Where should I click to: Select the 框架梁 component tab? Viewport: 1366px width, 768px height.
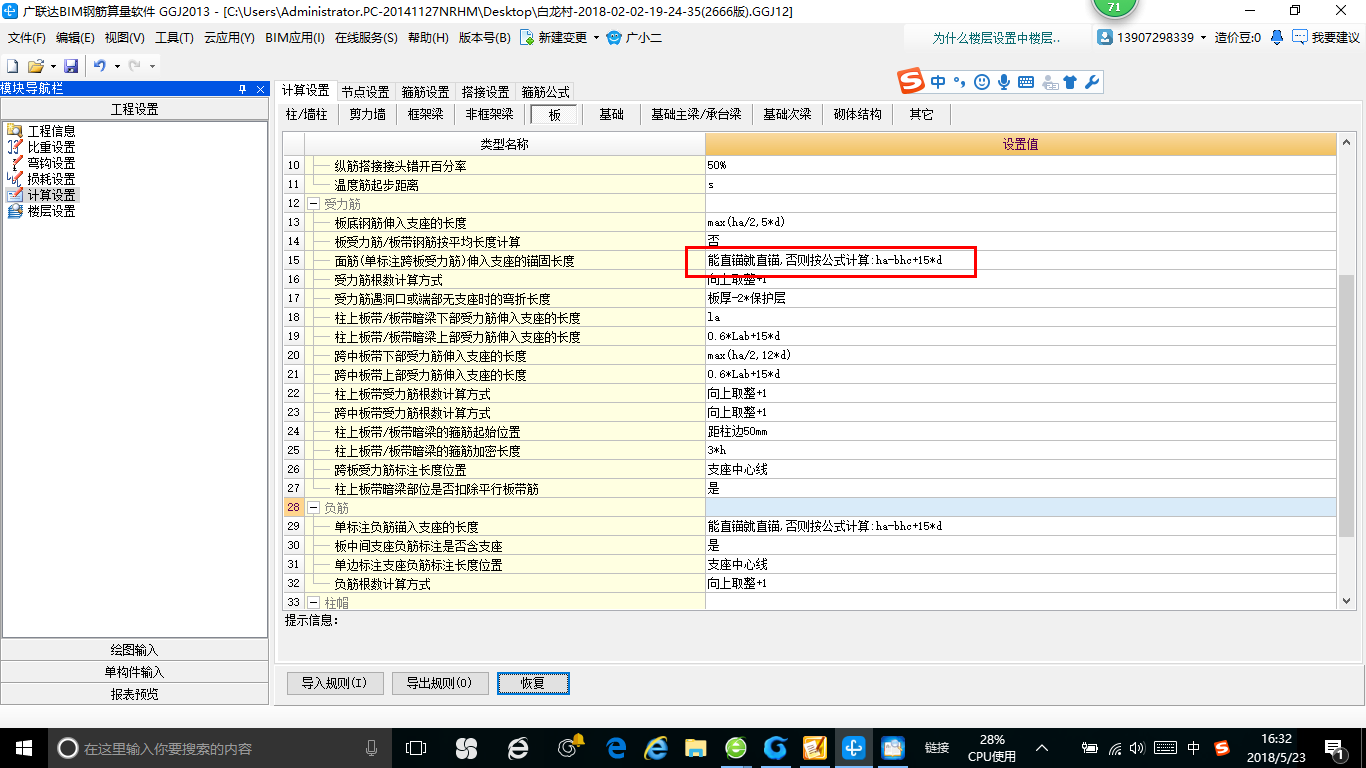pos(425,115)
